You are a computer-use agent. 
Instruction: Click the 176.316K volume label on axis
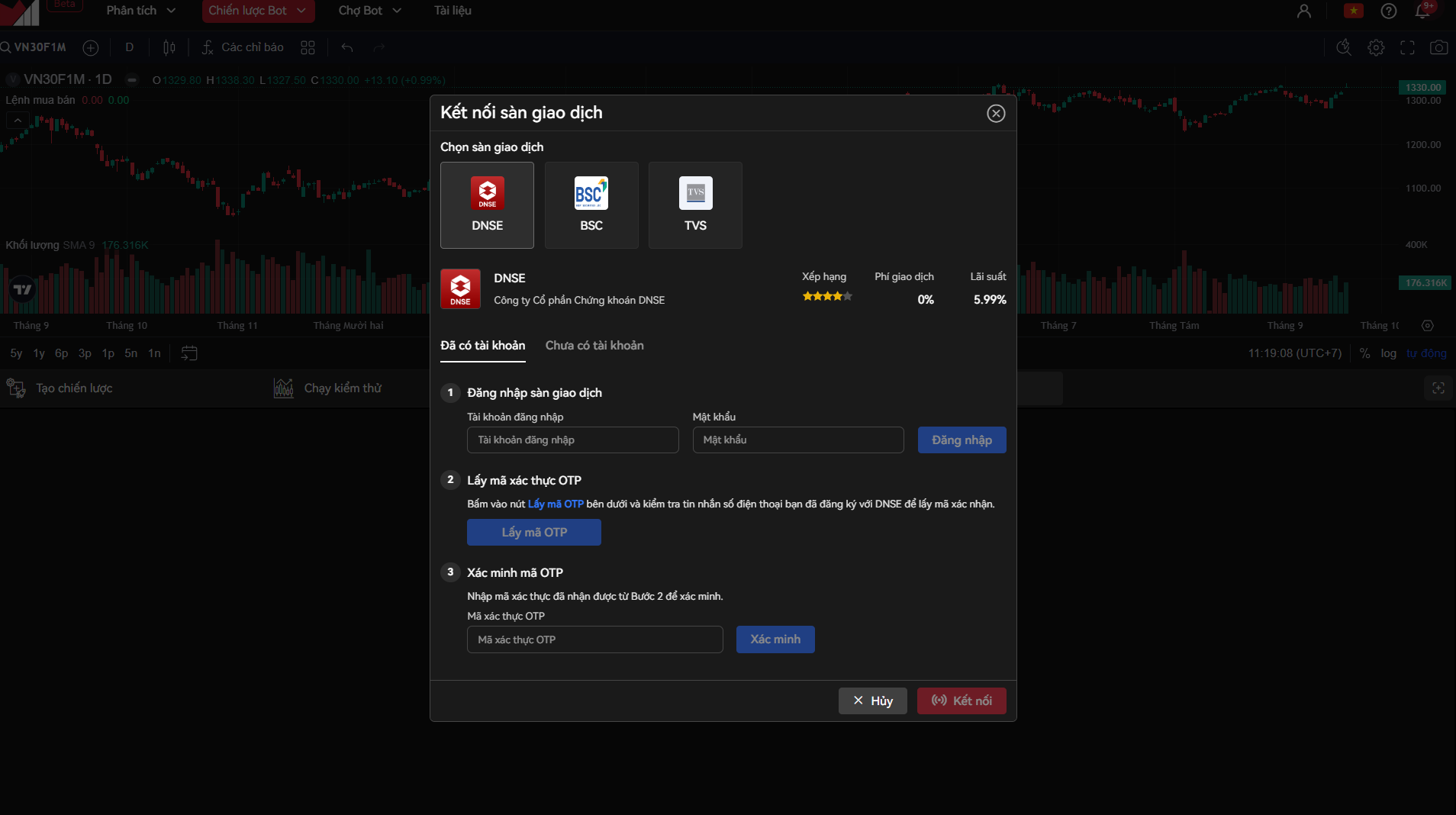pos(1423,283)
